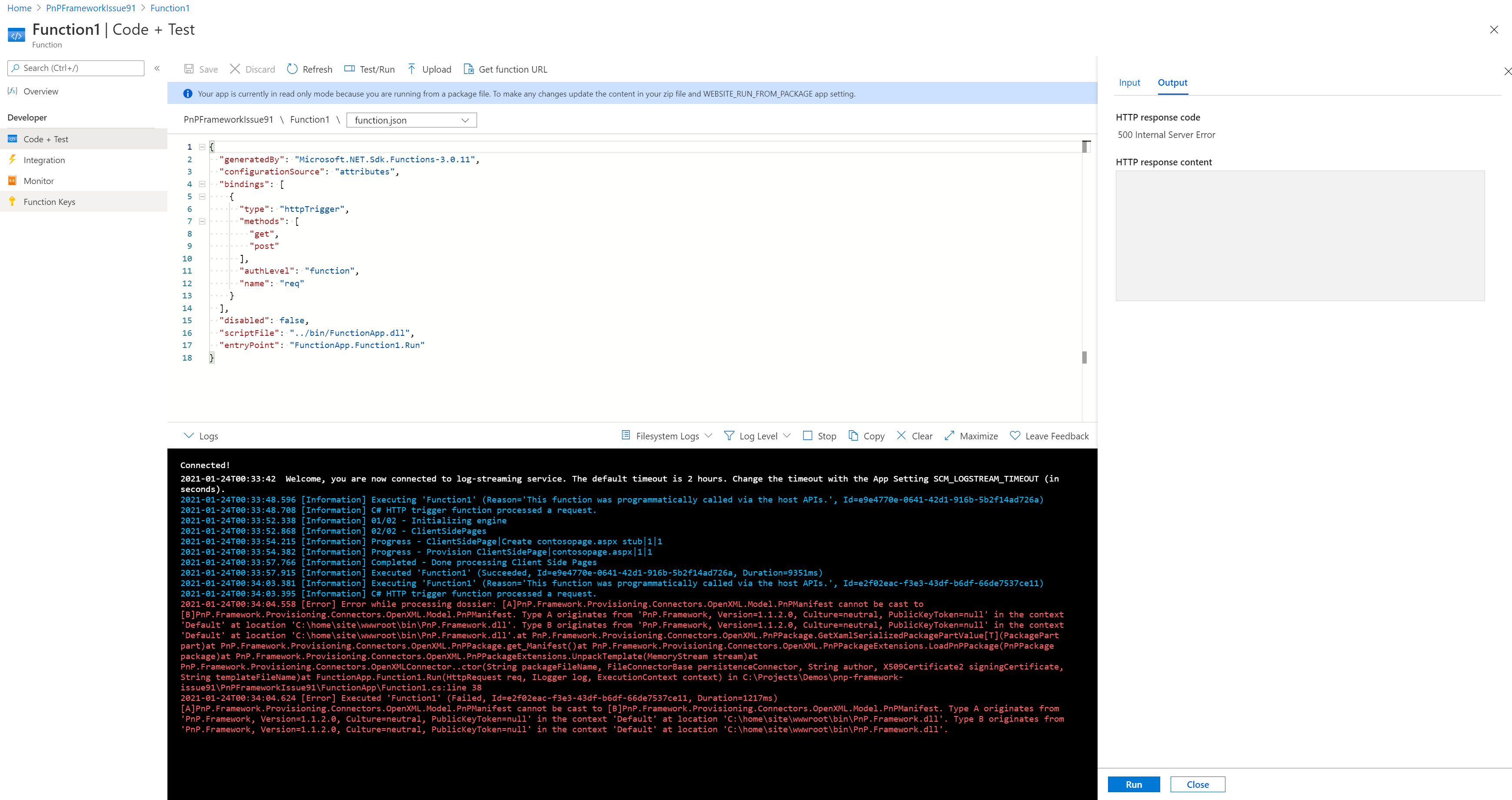Click the Function1 code icon in header
The image size is (1512, 800).
17,35
